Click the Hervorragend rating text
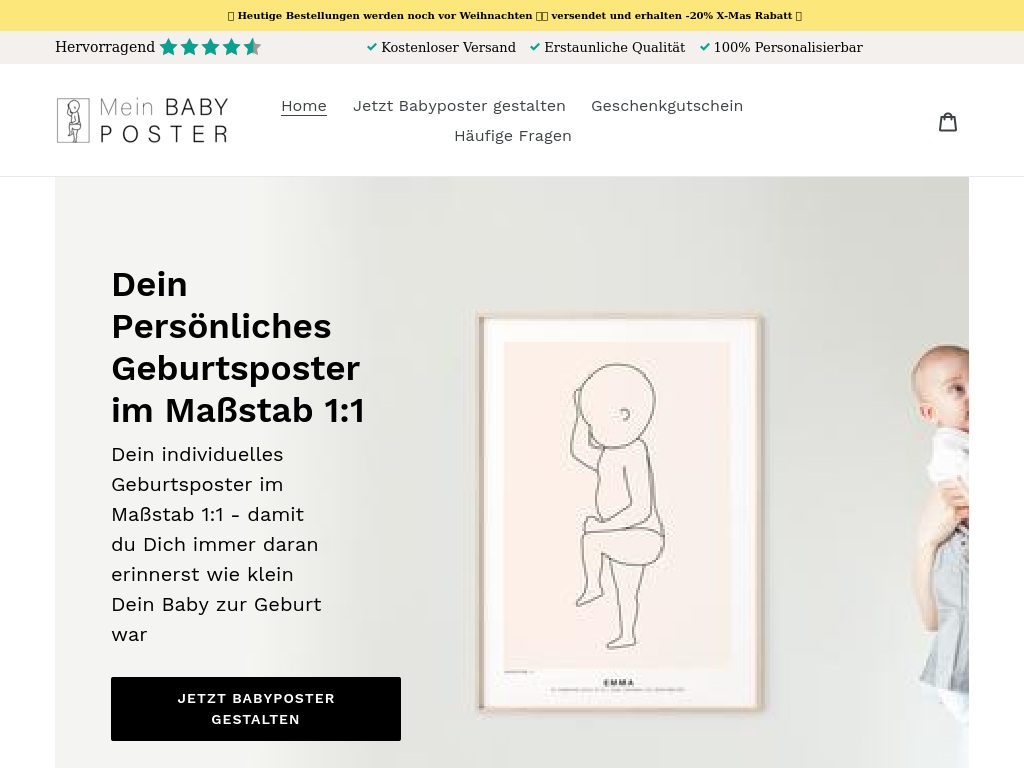 click(105, 47)
